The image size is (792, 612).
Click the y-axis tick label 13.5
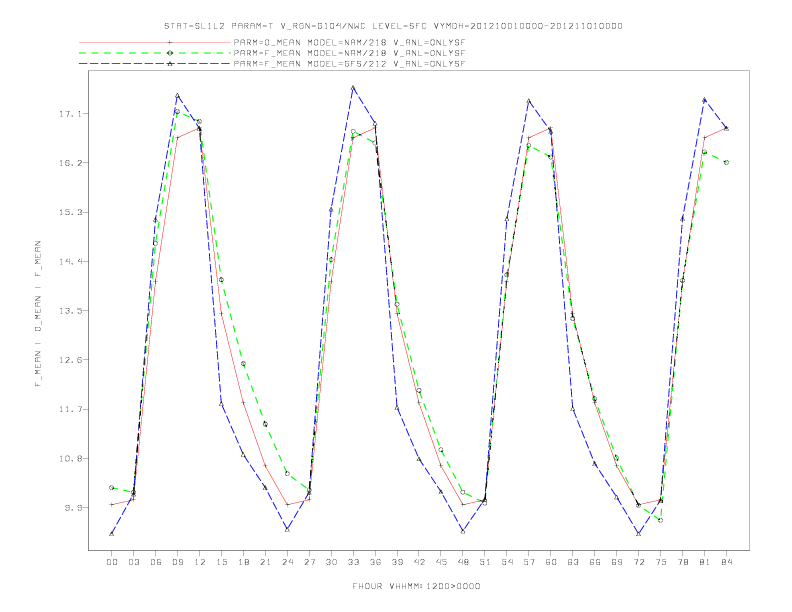(70, 311)
